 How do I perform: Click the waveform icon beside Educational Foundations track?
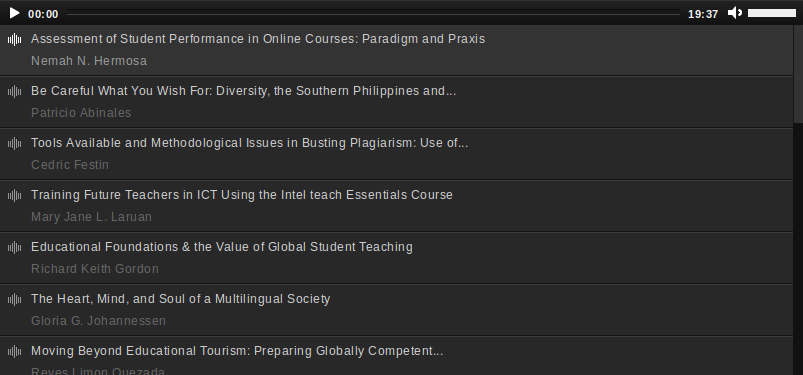(x=15, y=247)
